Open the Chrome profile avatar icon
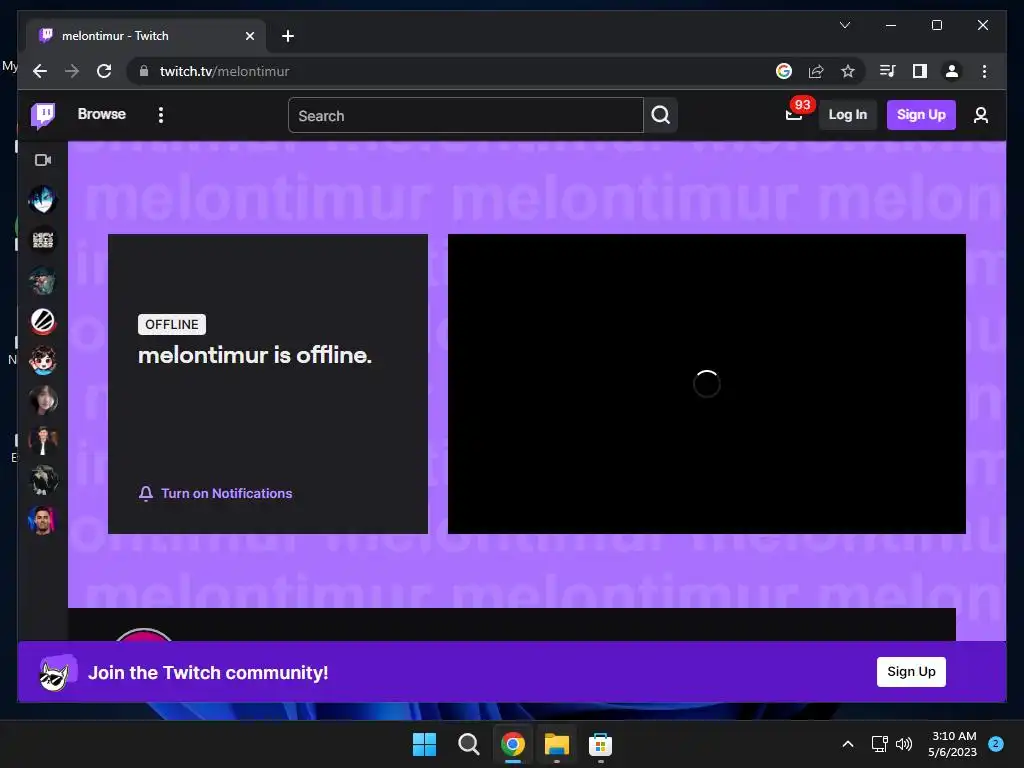 click(x=952, y=71)
